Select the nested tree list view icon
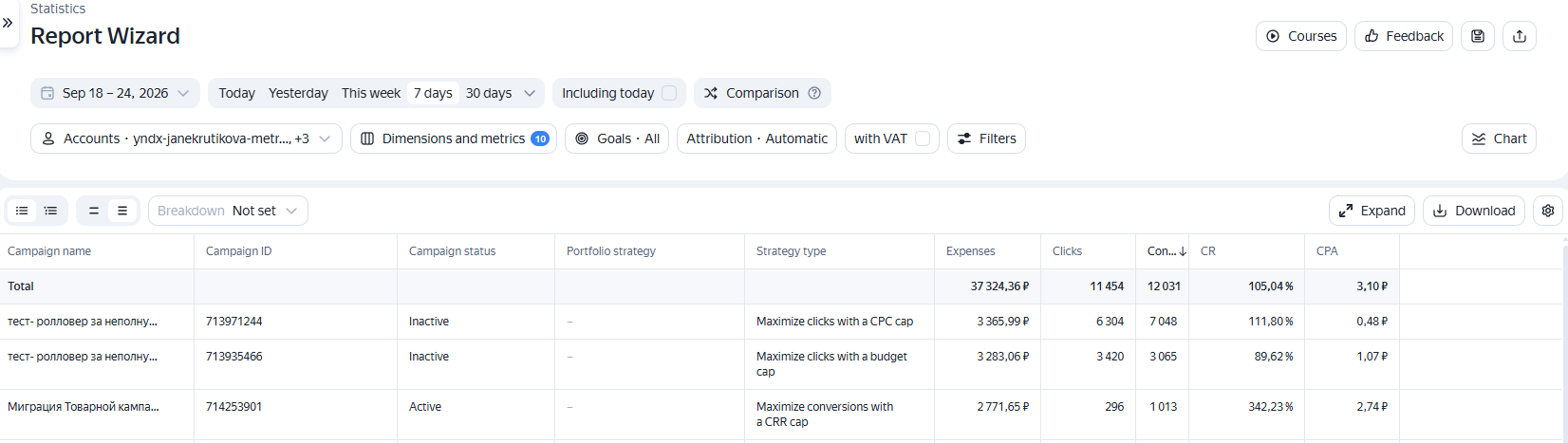This screenshot has height=443, width=1568. coord(51,211)
